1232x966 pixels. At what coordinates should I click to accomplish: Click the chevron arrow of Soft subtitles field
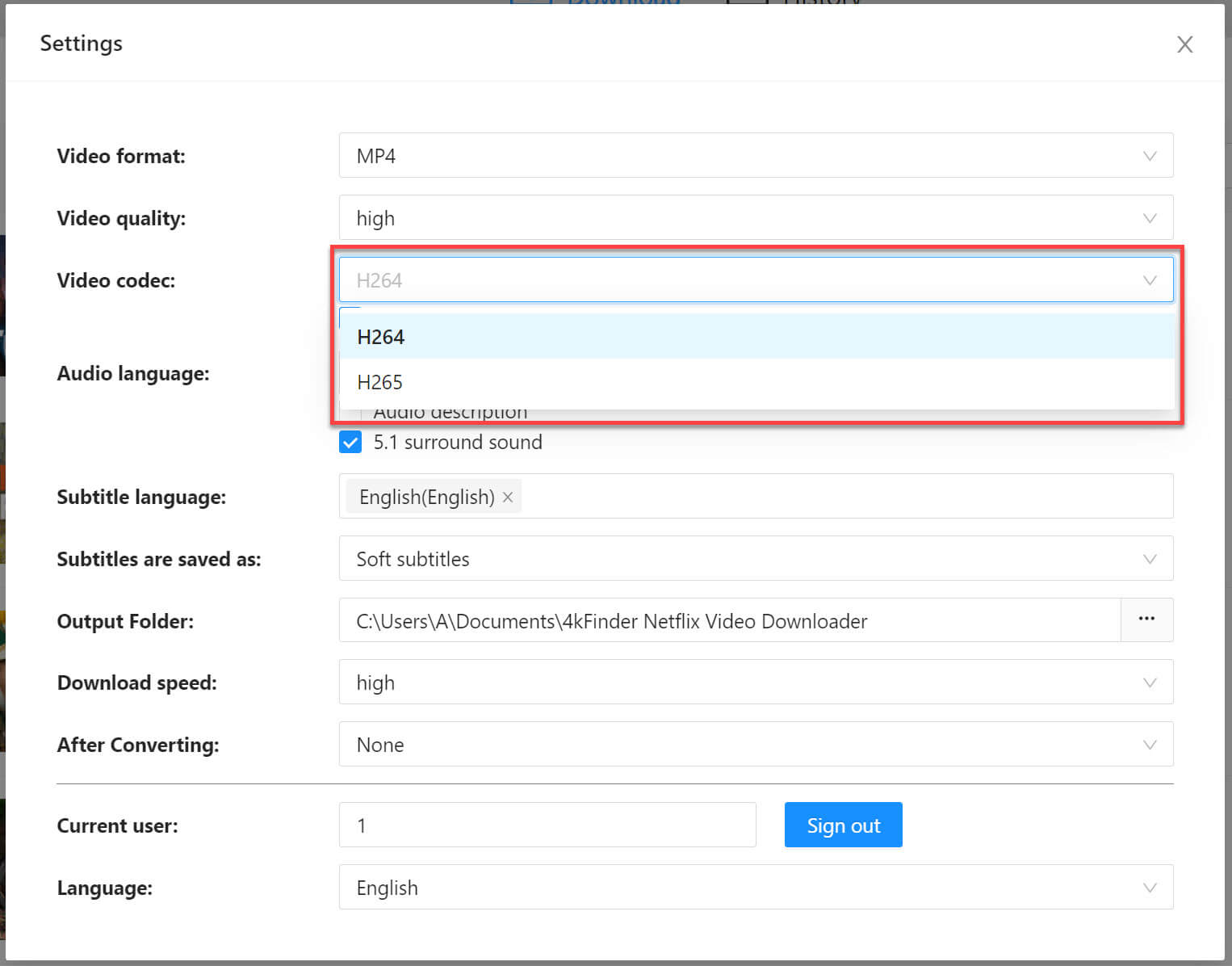1150,559
